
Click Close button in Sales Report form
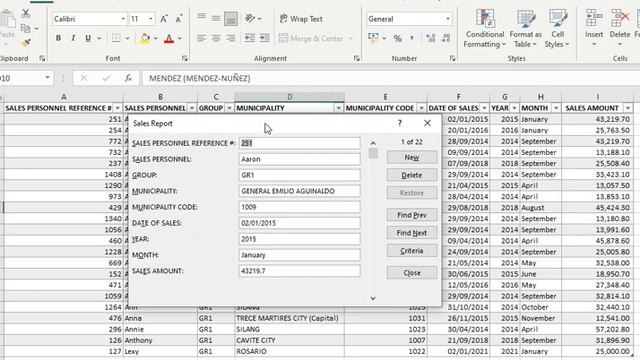pos(412,273)
